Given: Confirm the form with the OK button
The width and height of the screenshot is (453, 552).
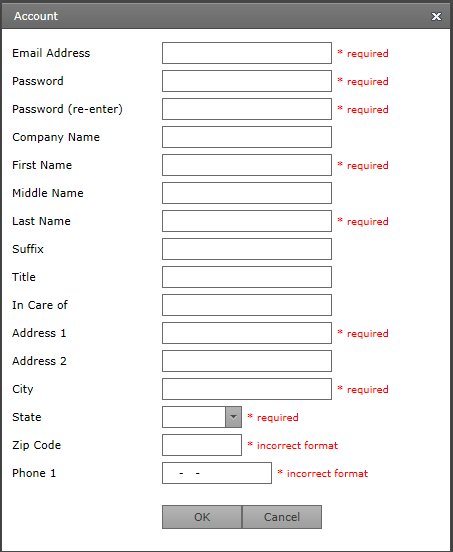Looking at the screenshot, I should click(x=202, y=517).
